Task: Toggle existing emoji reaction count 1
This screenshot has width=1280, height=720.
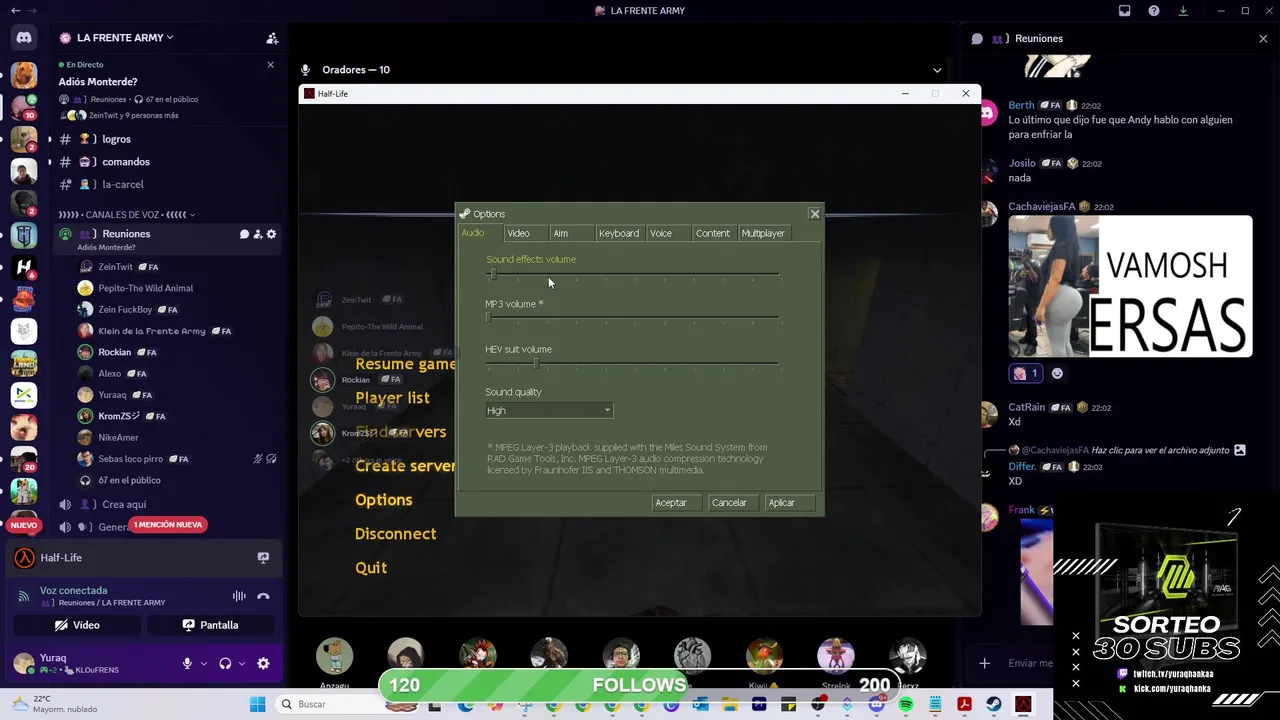Action: [1025, 374]
